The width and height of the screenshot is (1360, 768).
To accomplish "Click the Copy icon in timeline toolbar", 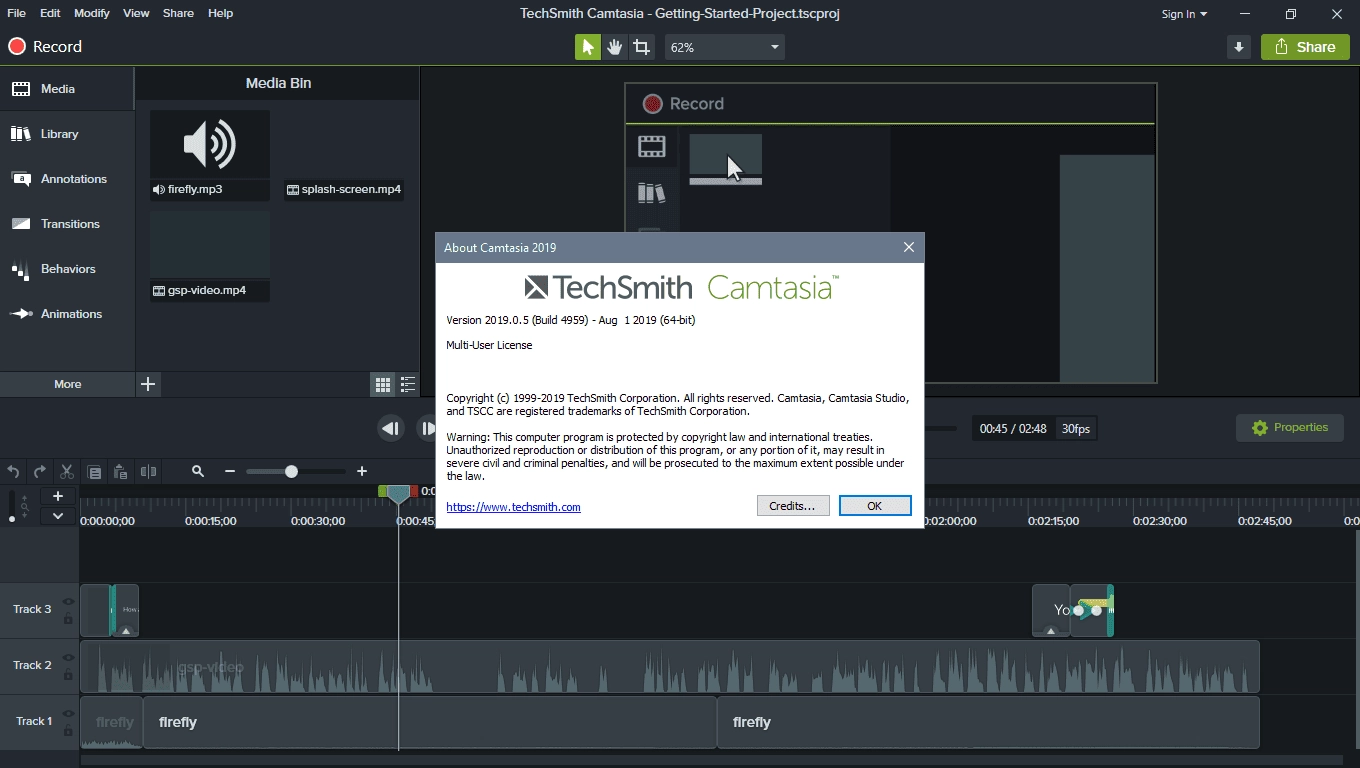I will 94,471.
